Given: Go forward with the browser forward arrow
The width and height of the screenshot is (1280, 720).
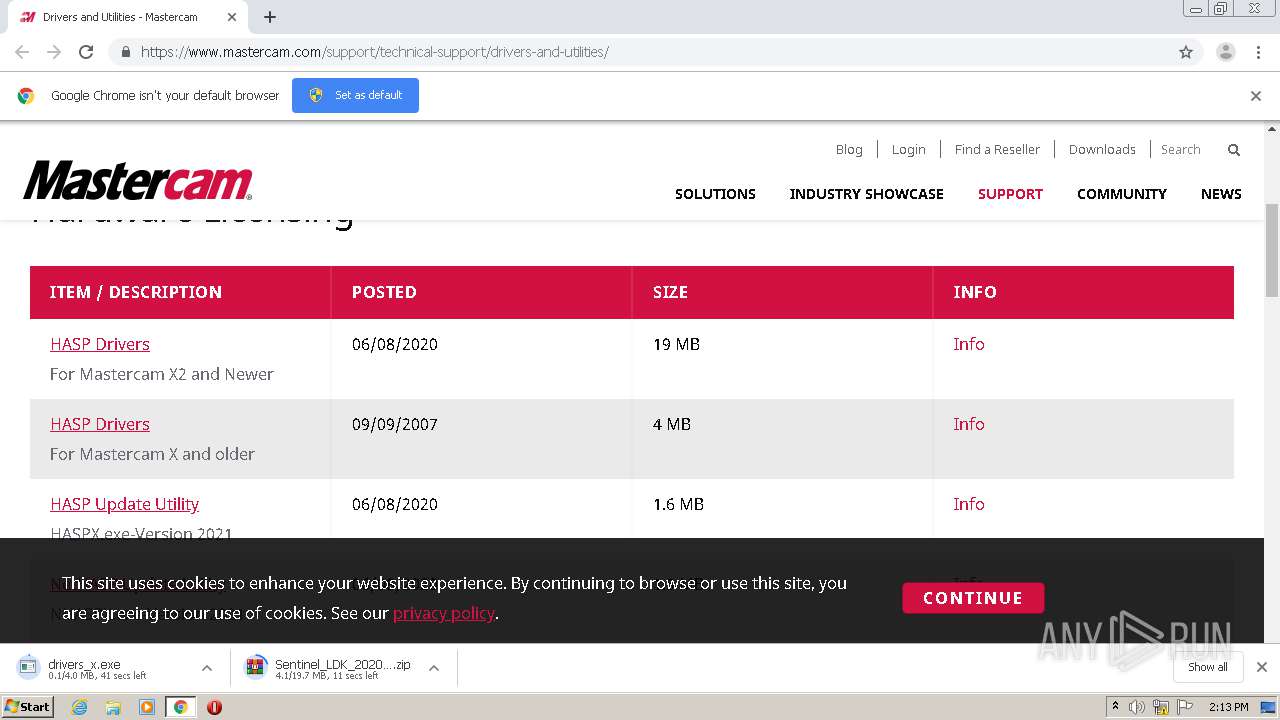Looking at the screenshot, I should pyautogui.click(x=54, y=52).
